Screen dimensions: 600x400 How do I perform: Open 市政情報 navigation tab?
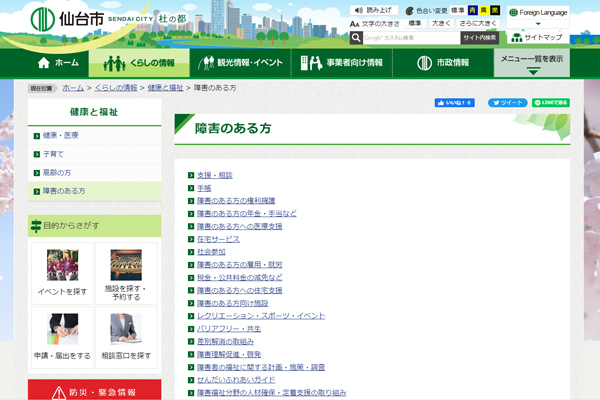coord(448,62)
